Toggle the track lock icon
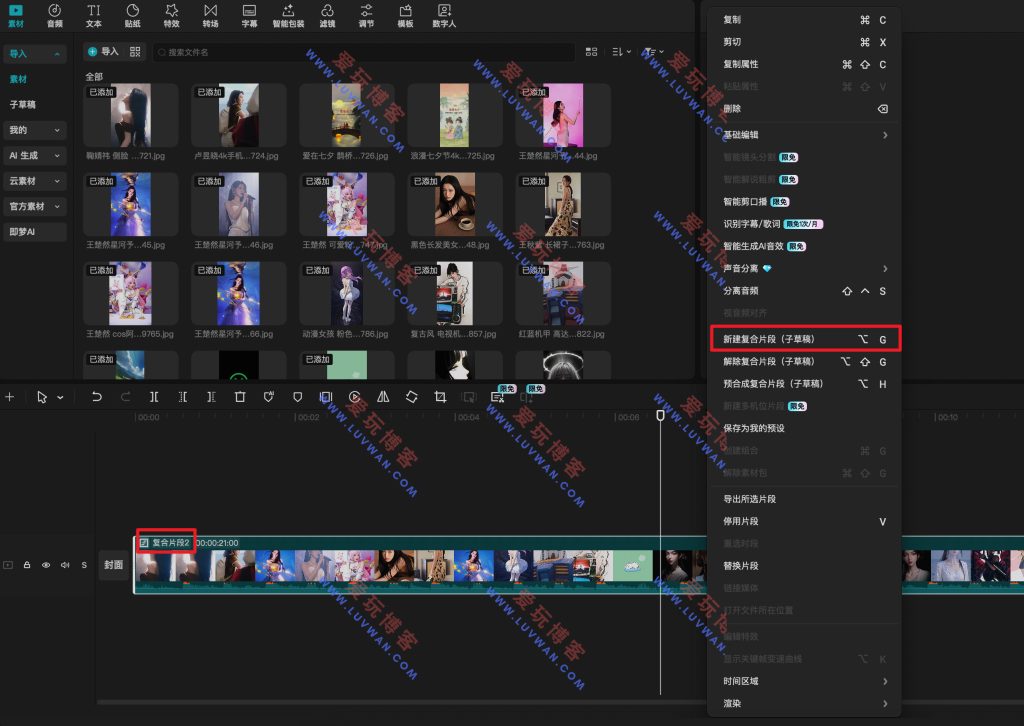Image resolution: width=1024 pixels, height=726 pixels. click(x=27, y=565)
